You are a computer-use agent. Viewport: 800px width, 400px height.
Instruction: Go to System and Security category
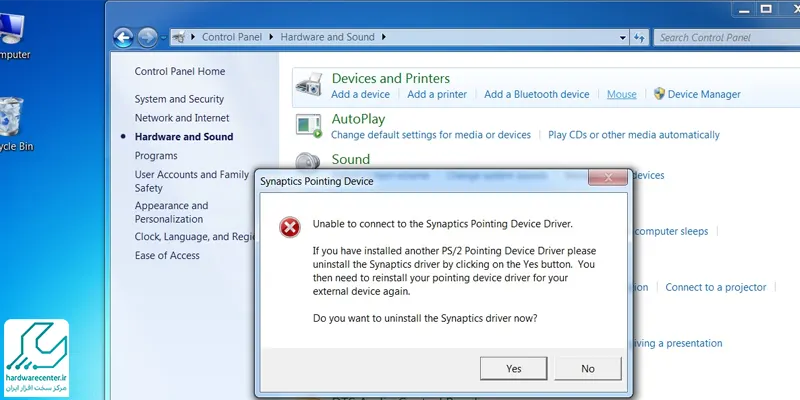179,99
